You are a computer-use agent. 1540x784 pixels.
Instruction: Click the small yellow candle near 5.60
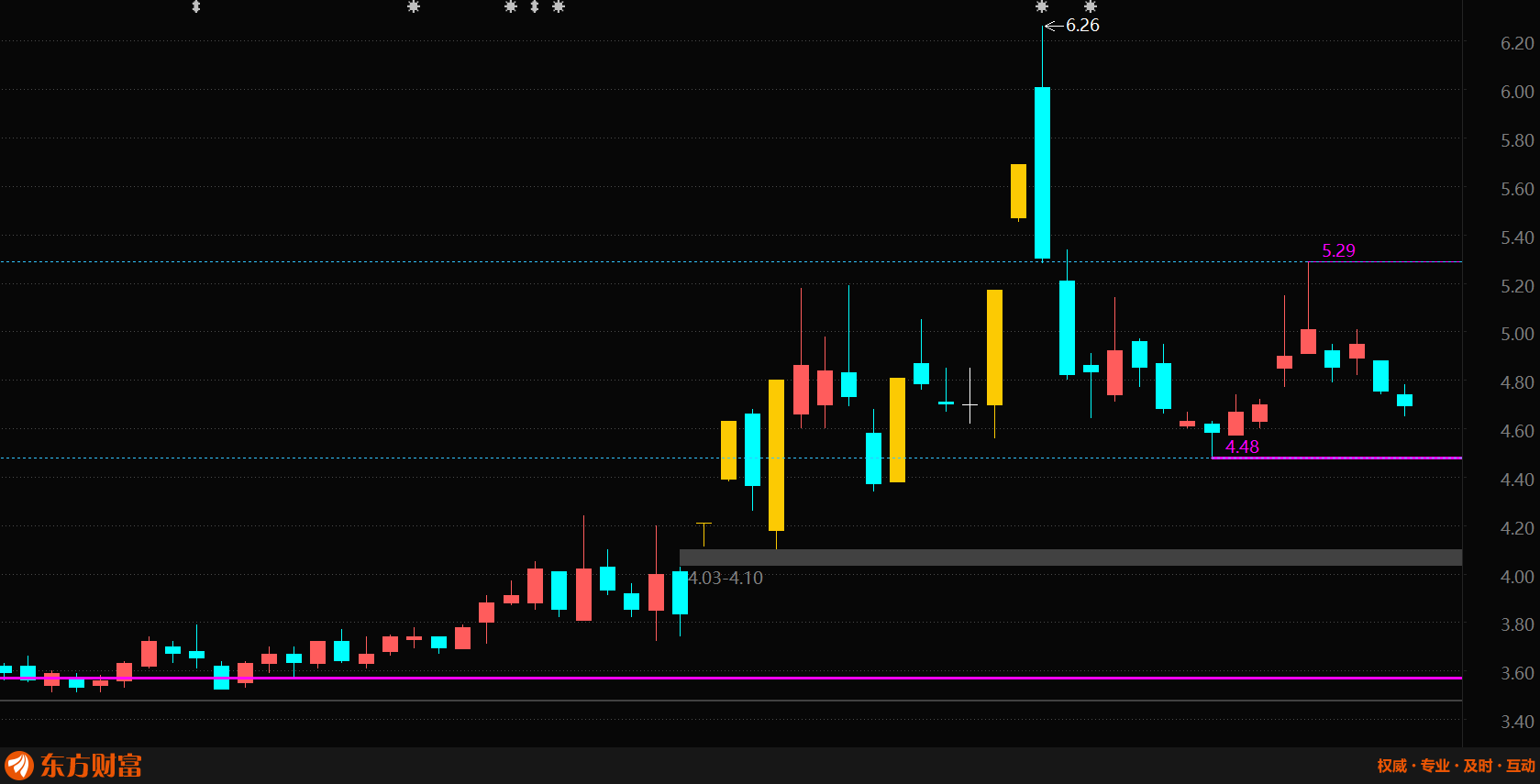tap(1018, 192)
